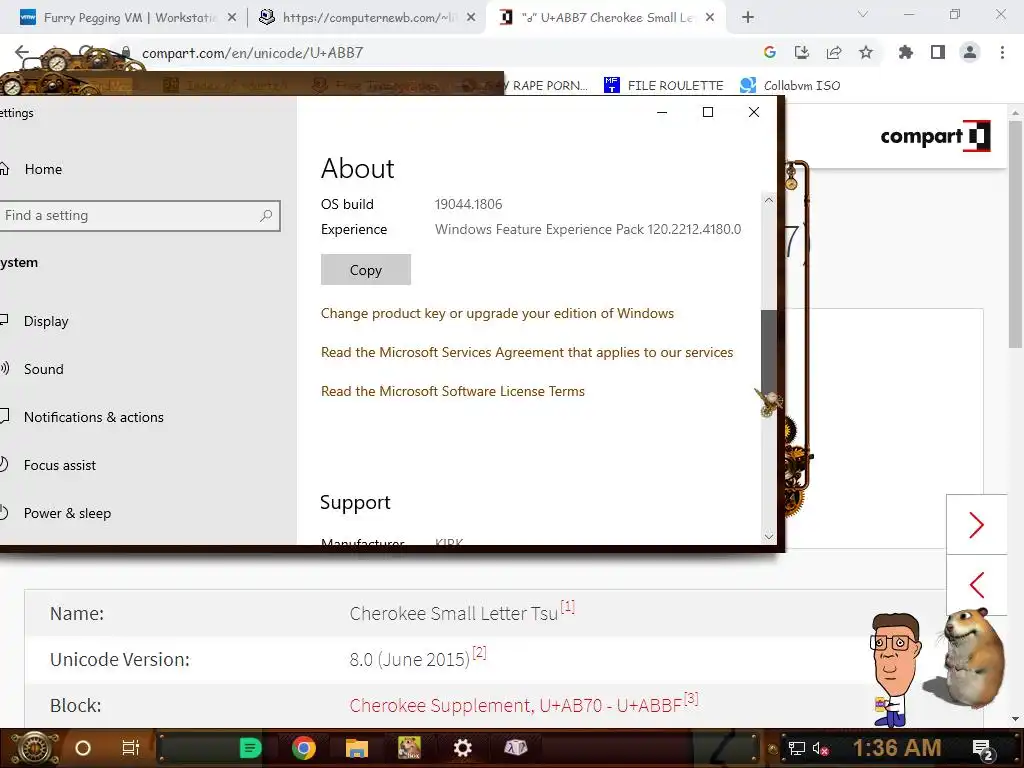The height and width of the screenshot is (768, 1024).
Task: Open Focus assist settings
Action: tap(59, 465)
